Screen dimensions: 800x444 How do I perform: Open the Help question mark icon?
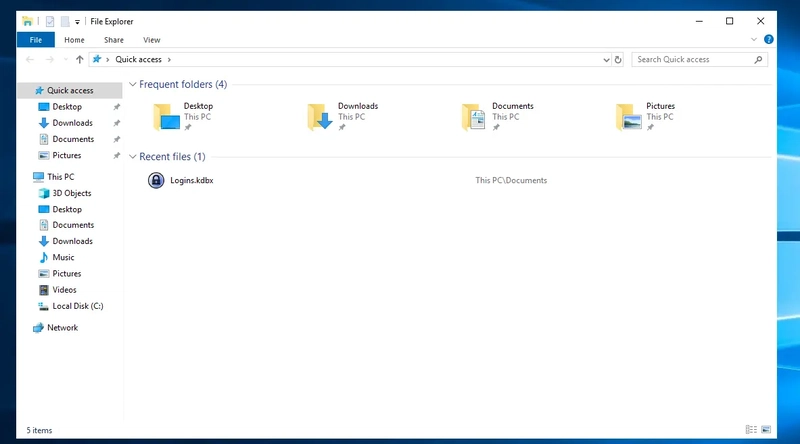(x=768, y=39)
